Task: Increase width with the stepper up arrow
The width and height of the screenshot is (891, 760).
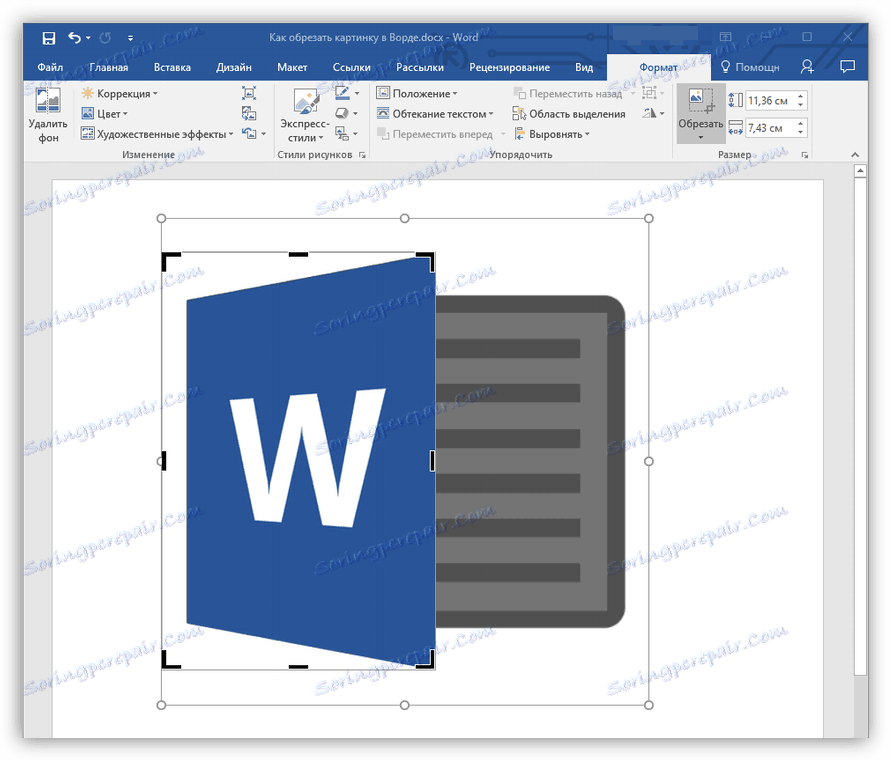Action: tap(800, 123)
